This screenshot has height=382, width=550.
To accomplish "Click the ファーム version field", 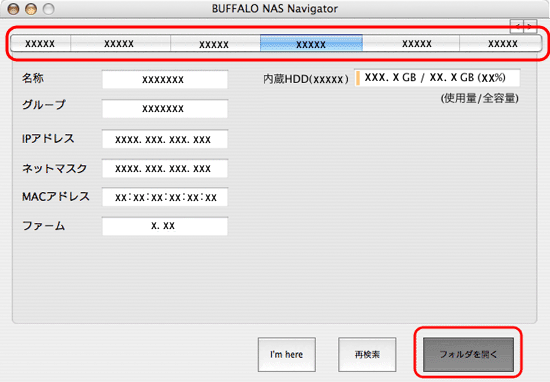I will (165, 226).
